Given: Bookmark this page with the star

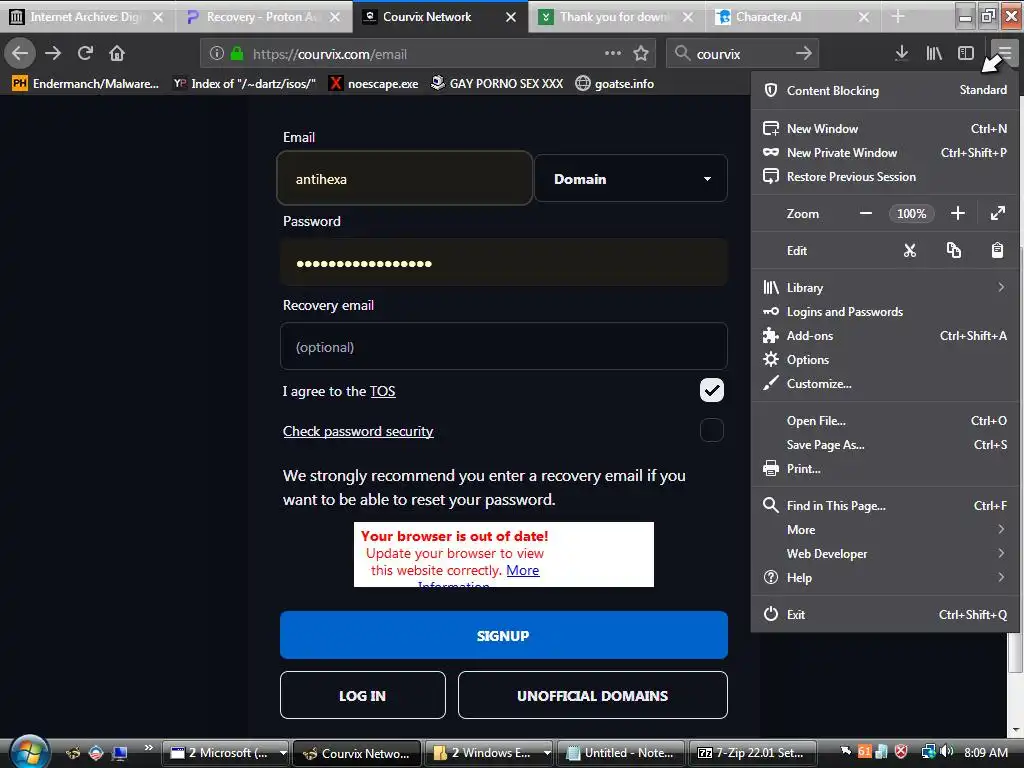Looking at the screenshot, I should click(x=641, y=53).
